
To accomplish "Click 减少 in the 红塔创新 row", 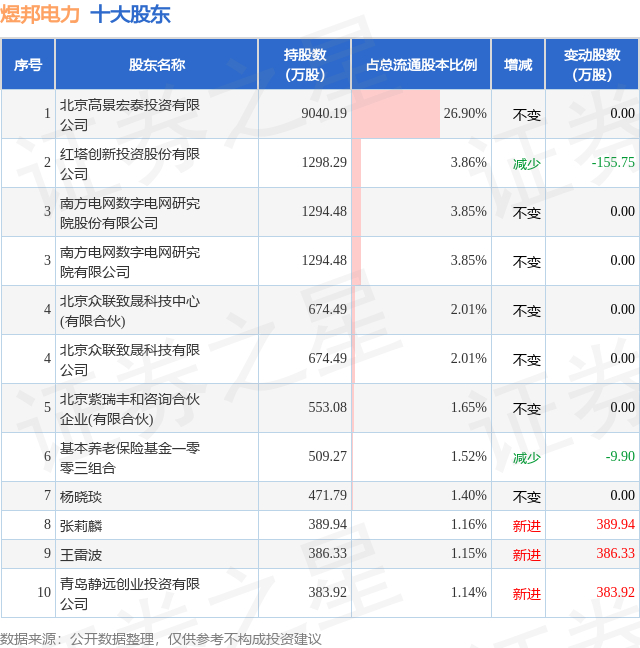I will [x=526, y=164].
